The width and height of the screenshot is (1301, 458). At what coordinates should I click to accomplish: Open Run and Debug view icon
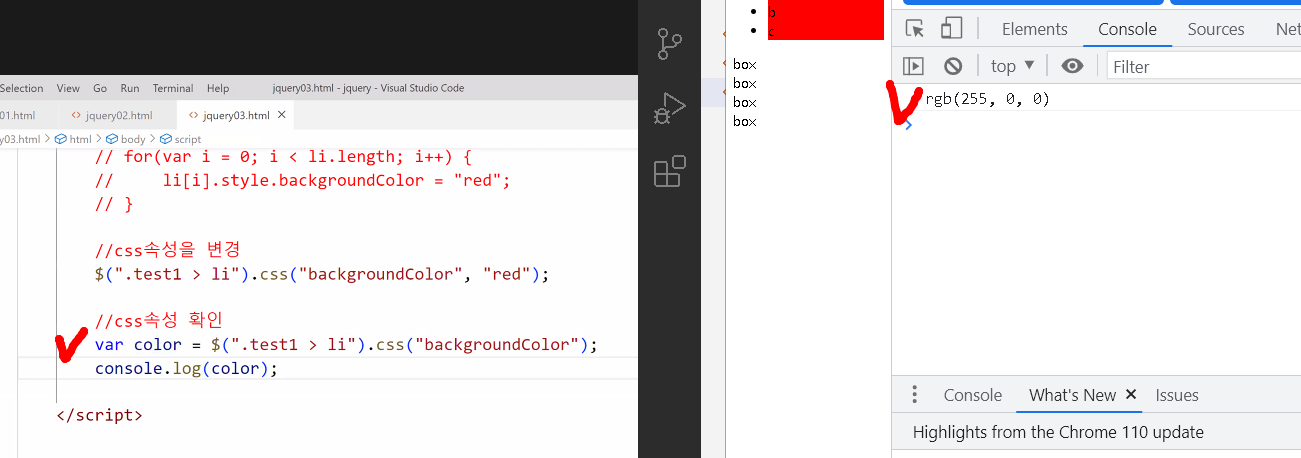tap(669, 107)
